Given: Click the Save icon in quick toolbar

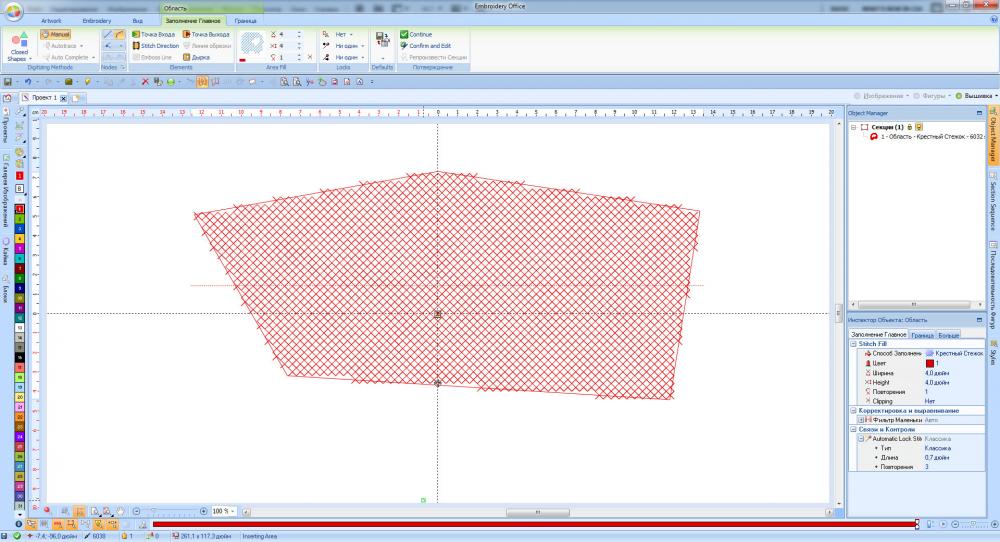Looking at the screenshot, I should pos(8,81).
